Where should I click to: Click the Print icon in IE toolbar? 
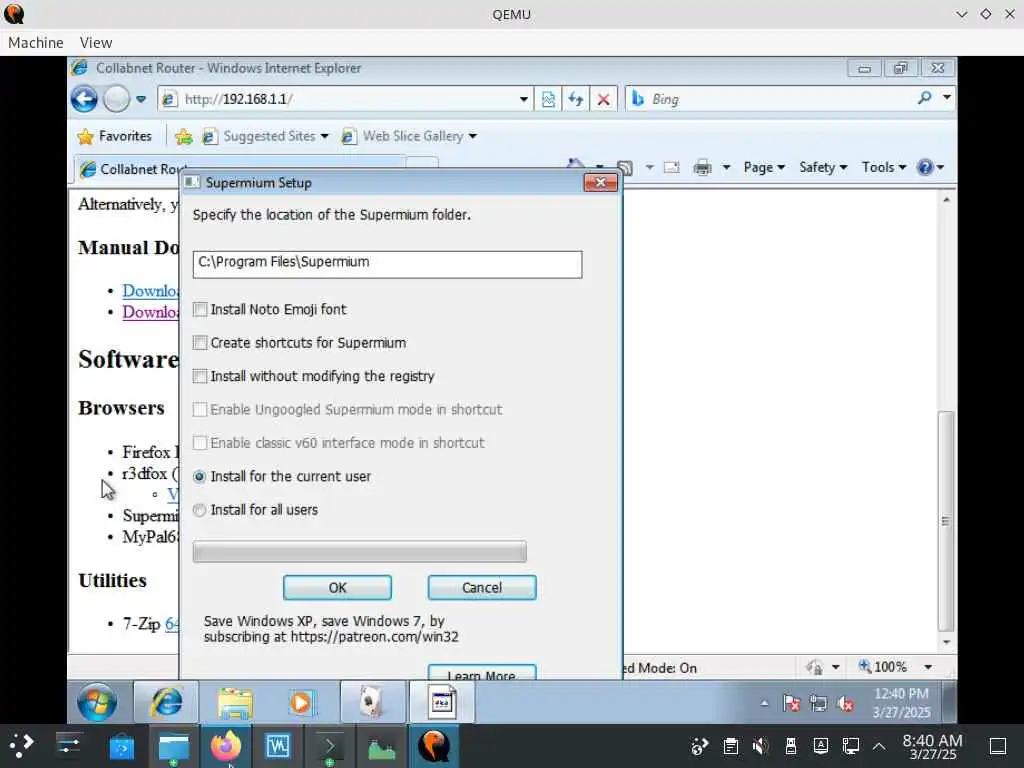coord(702,168)
